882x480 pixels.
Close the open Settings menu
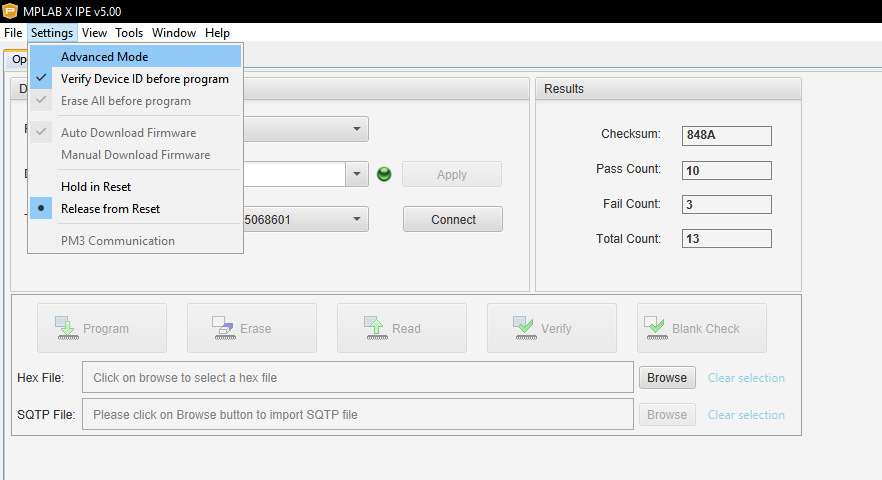point(52,33)
